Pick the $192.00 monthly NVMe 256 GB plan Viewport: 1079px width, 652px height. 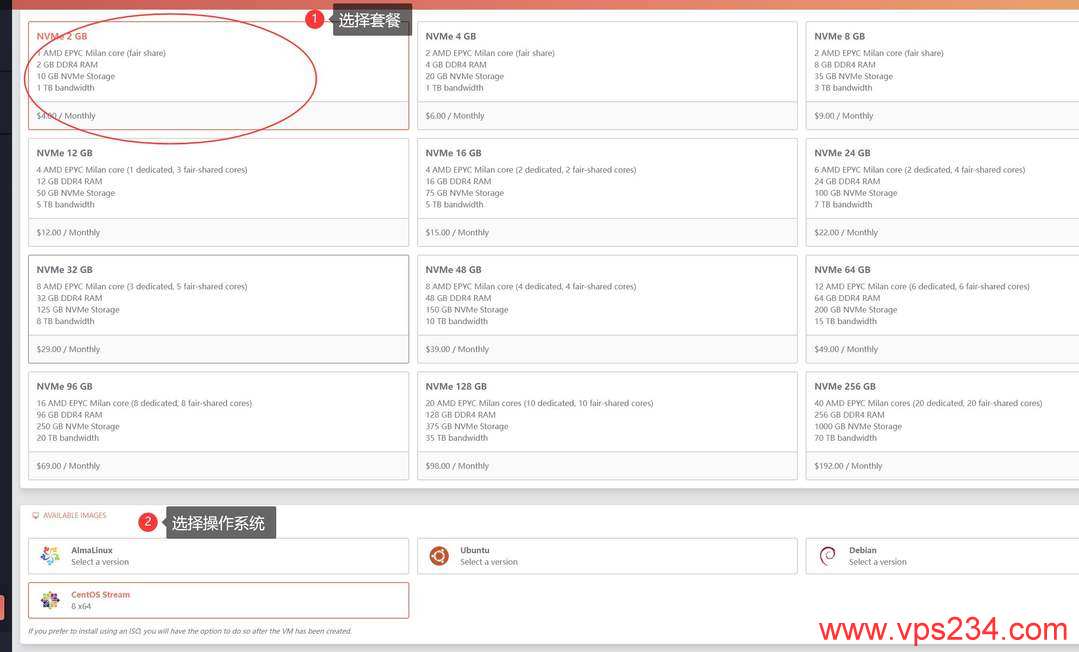click(940, 426)
